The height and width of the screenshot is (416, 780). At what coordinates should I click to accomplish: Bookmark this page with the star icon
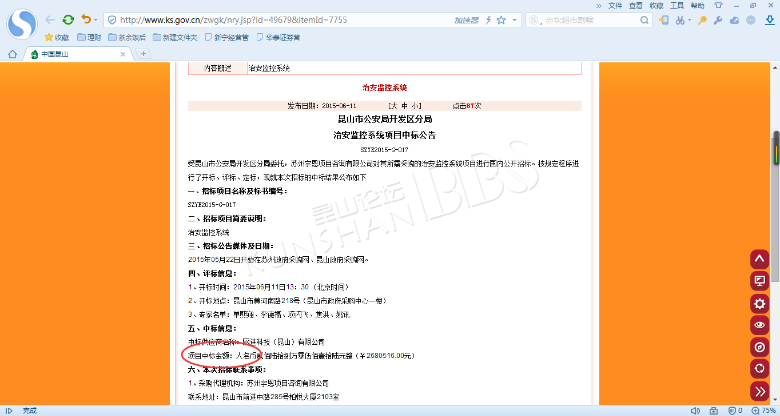[x=501, y=20]
